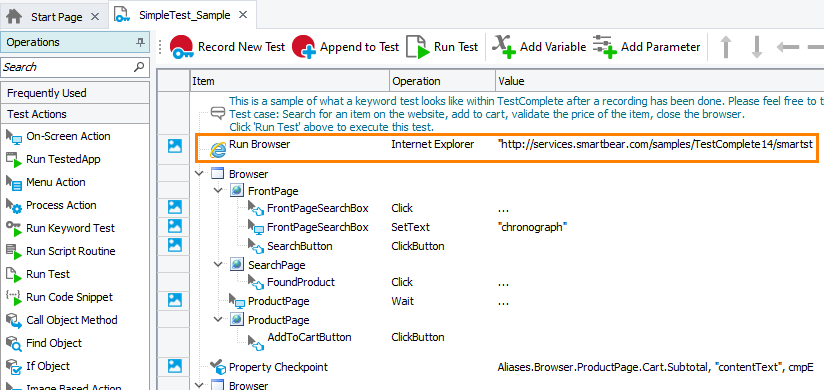
Task: Click the smartbear URL value cell
Action: coord(655,145)
